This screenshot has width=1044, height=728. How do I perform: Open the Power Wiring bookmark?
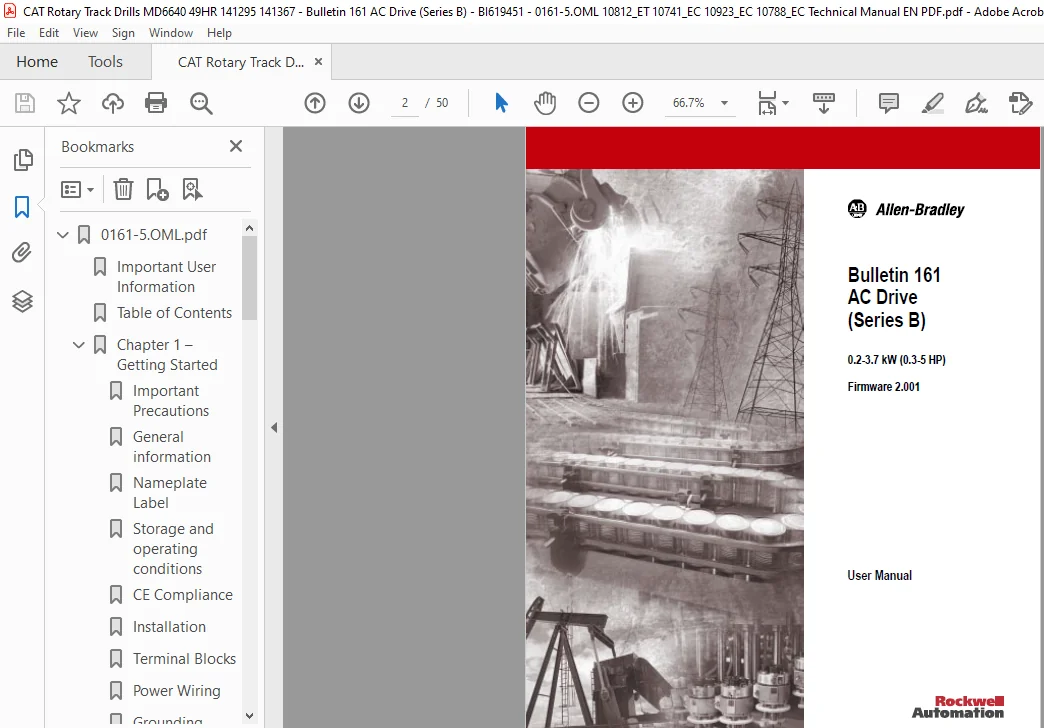click(176, 691)
